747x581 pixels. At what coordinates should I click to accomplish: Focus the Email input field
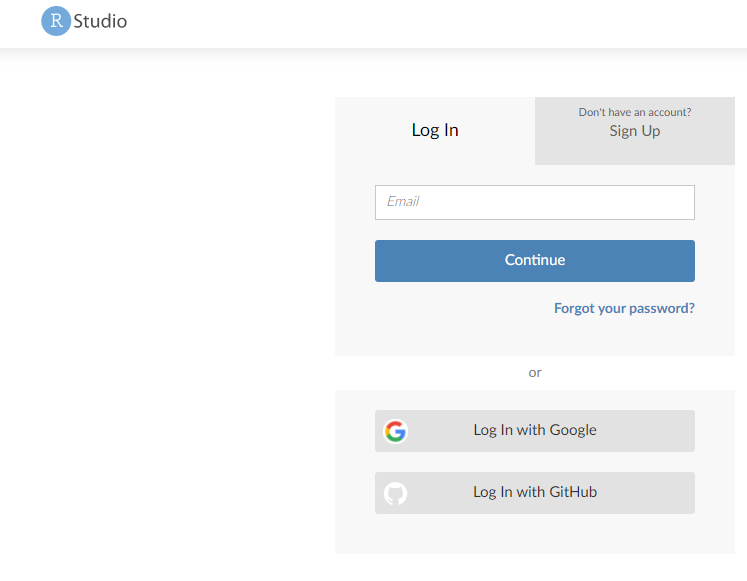535,202
